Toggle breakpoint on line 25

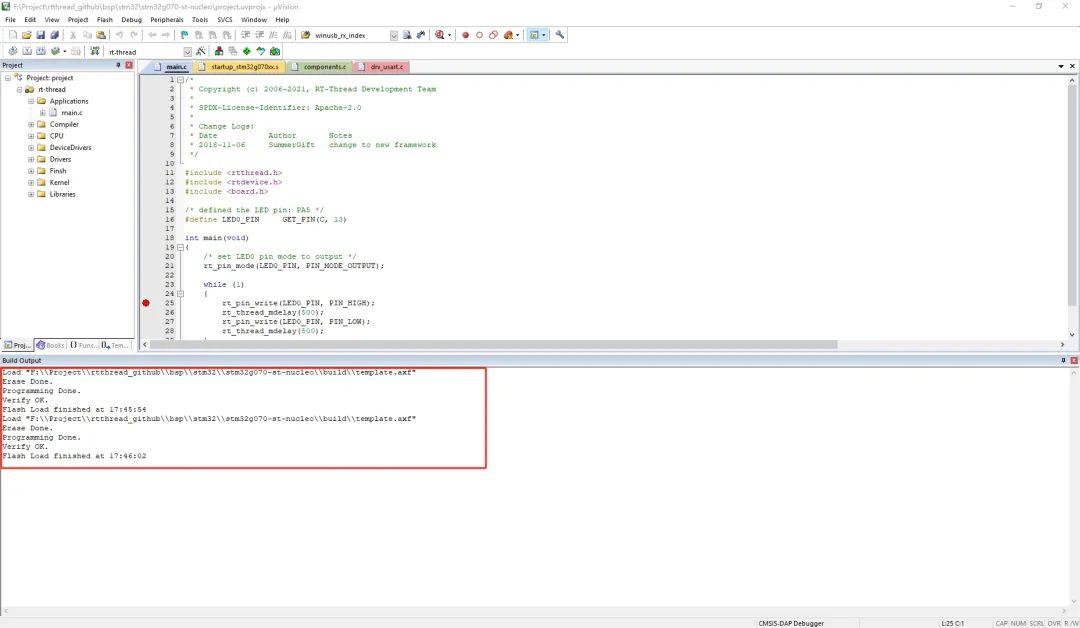coord(146,303)
